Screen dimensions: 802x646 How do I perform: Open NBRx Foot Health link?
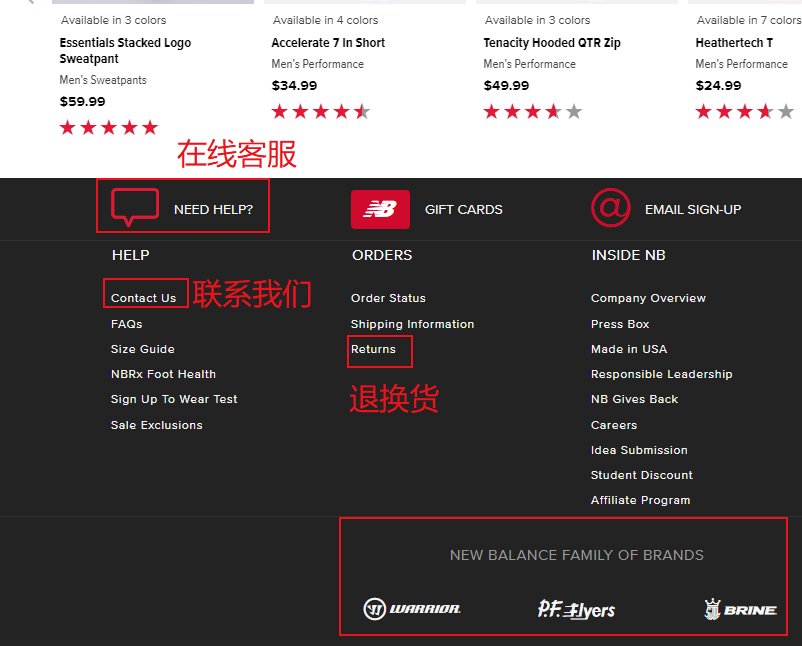163,374
